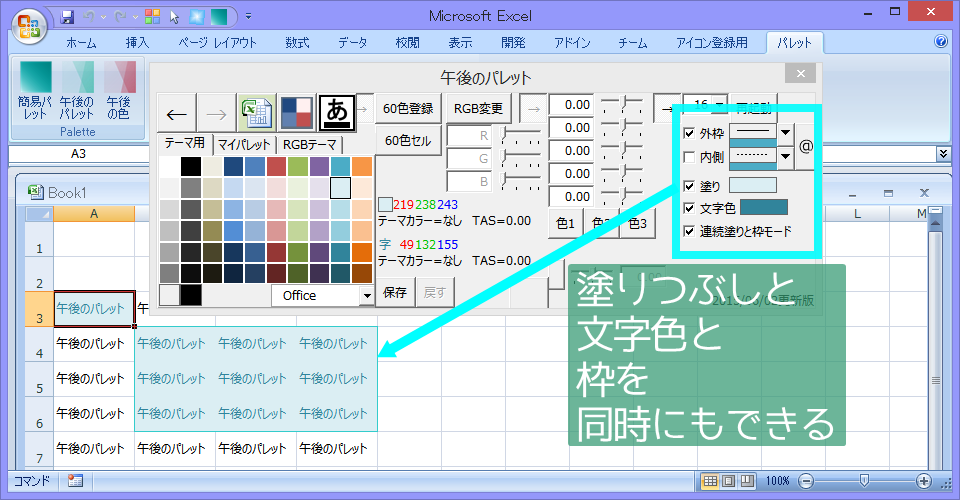Image resolution: width=960 pixels, height=500 pixels.
Task: Click the Book1 workbook icon
Action: (x=36, y=192)
